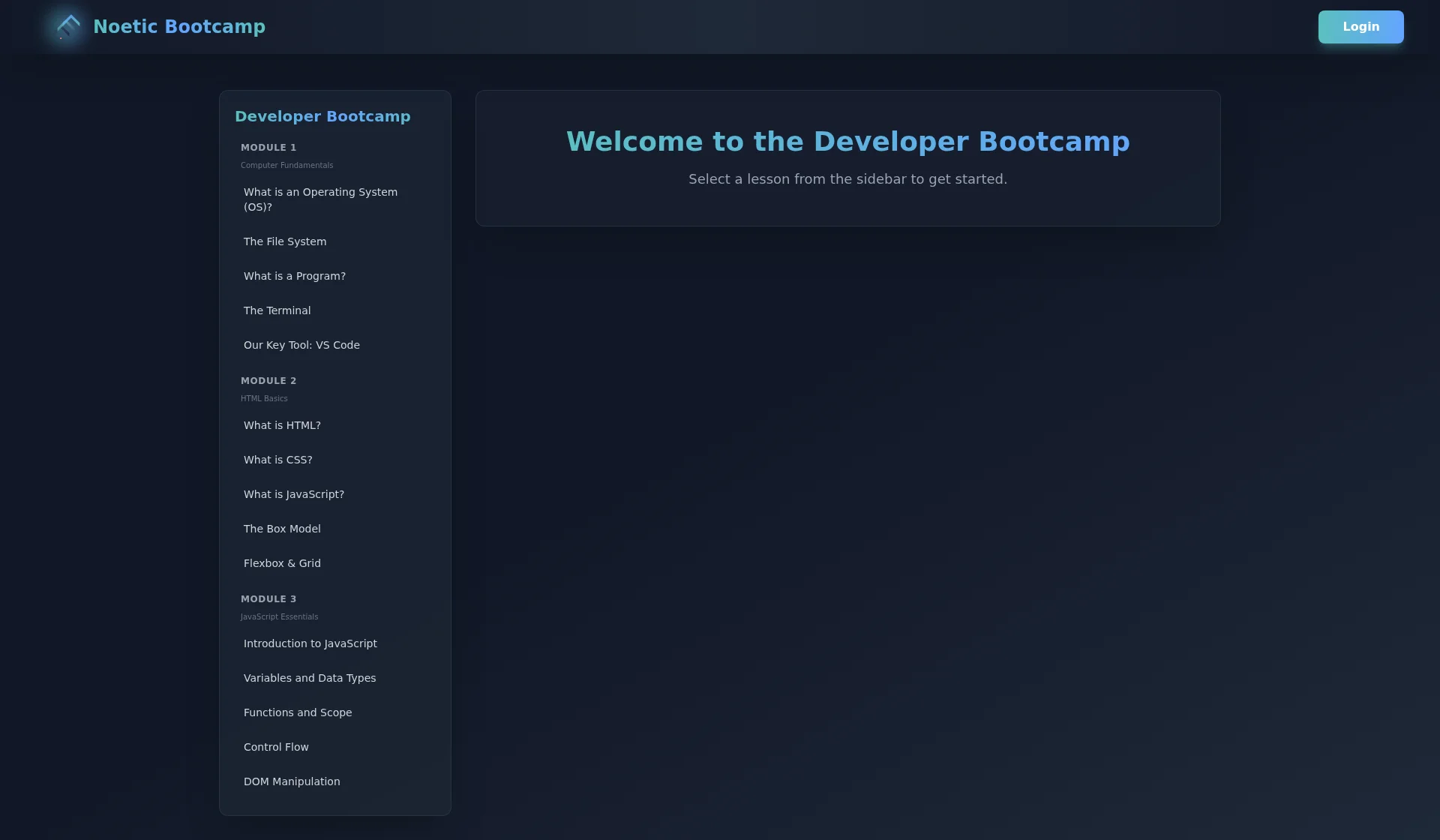Select the What is HTML? lesson
Image resolution: width=1440 pixels, height=840 pixels.
point(335,425)
